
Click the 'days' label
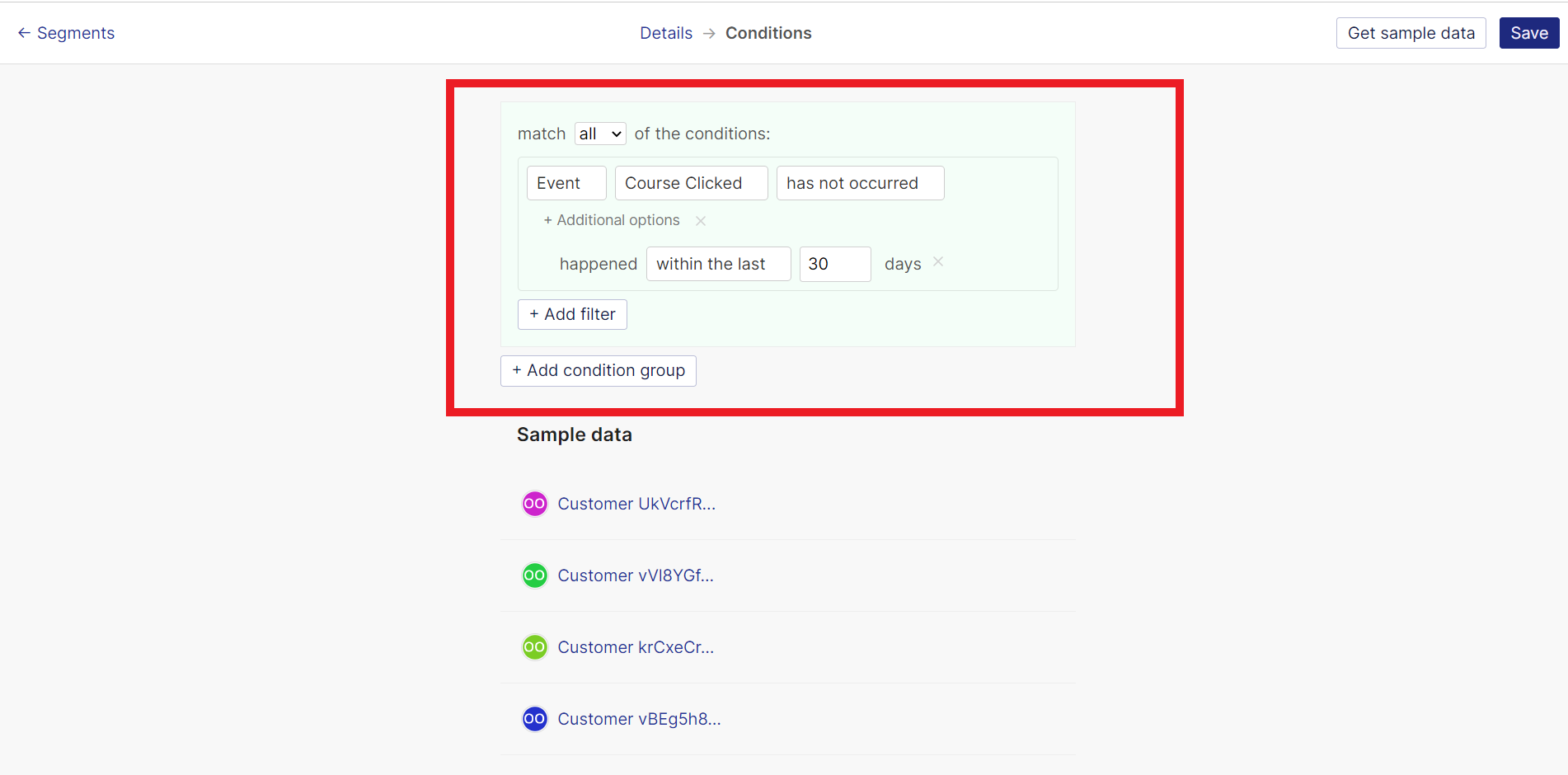[903, 264]
